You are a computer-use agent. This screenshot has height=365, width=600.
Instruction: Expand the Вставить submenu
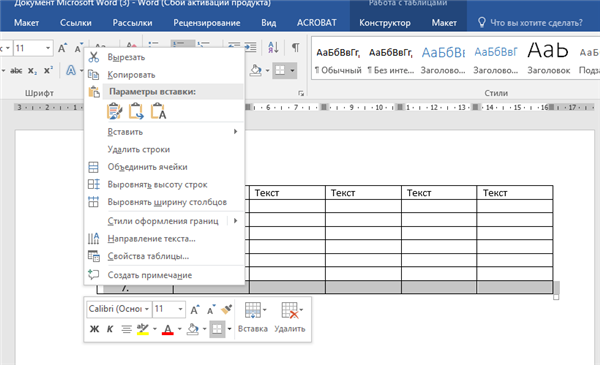tap(165, 132)
